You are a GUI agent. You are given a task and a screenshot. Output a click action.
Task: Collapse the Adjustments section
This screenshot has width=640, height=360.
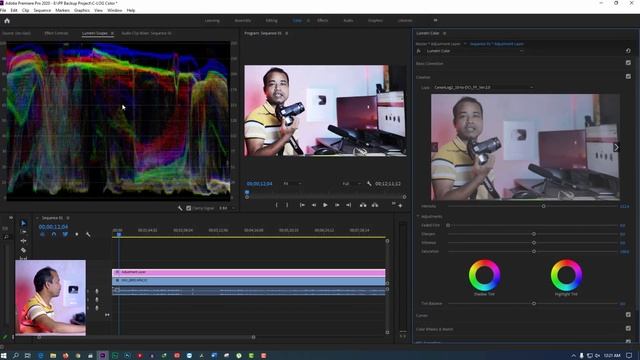point(418,216)
